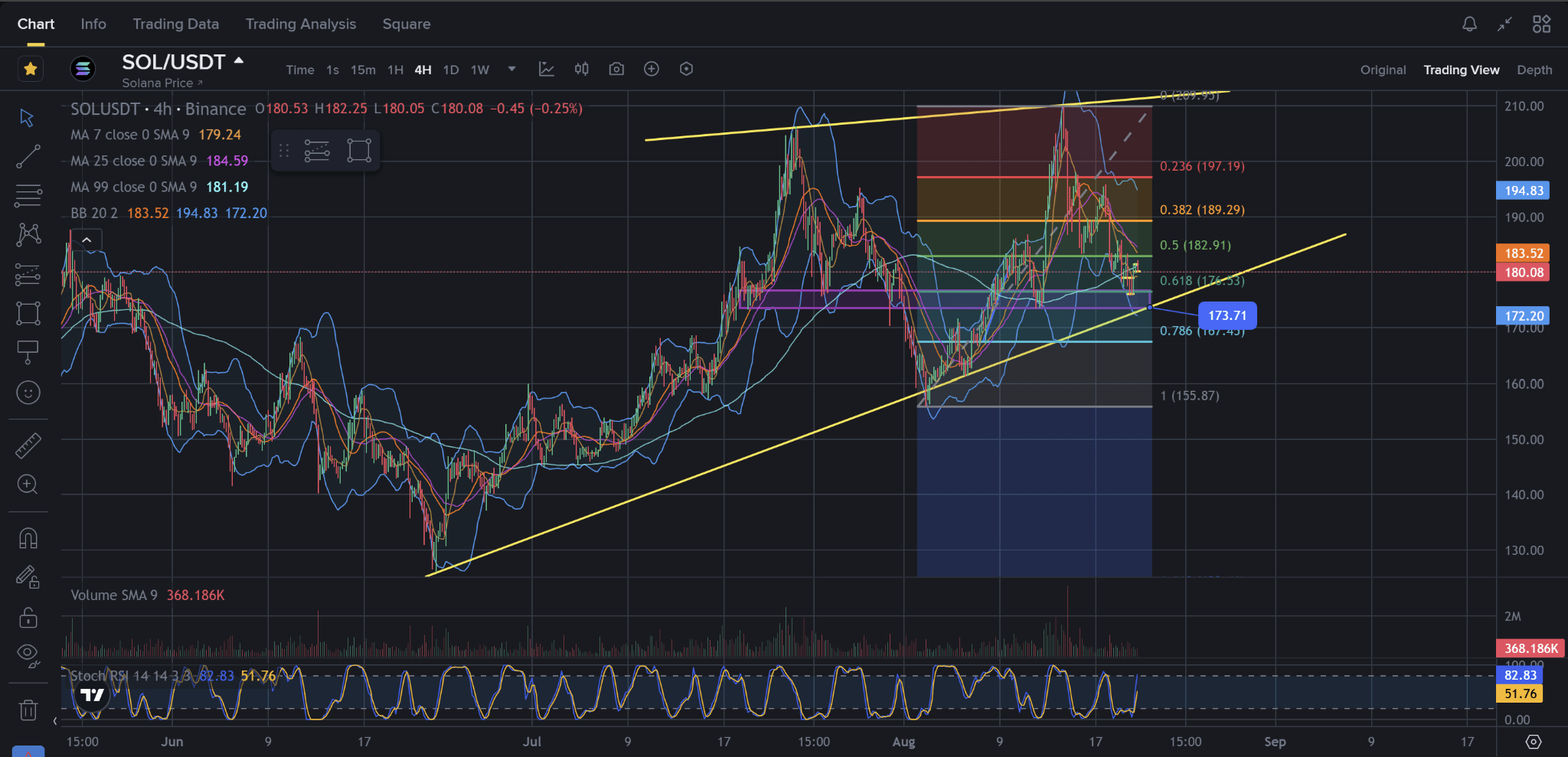Select the ruler measure tool
The width and height of the screenshot is (1568, 757).
pyautogui.click(x=28, y=445)
